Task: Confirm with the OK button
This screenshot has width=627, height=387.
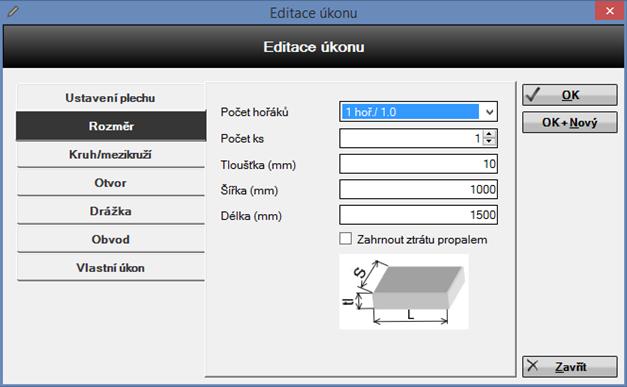Action: point(569,95)
